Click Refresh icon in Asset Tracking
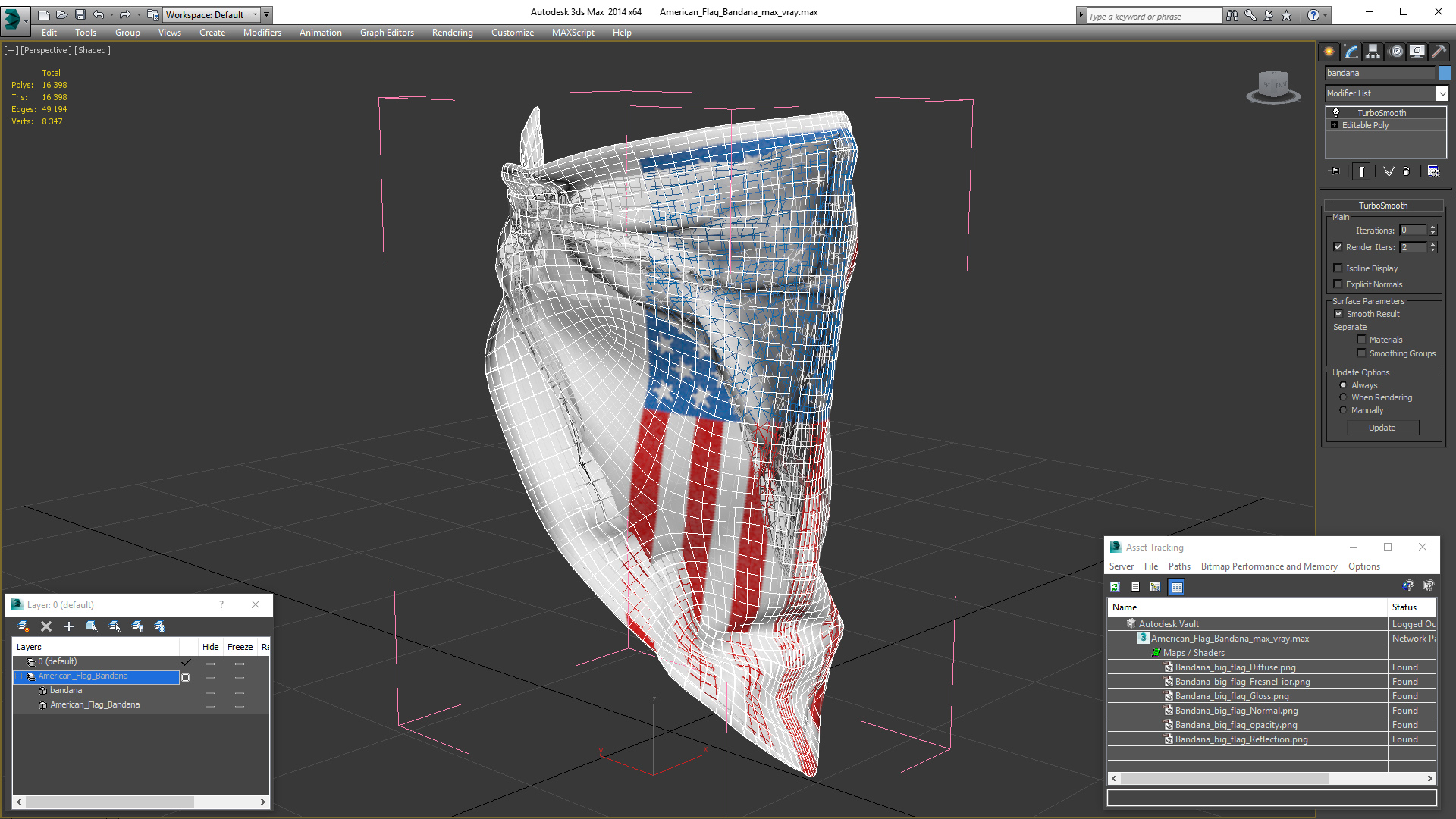 tap(1115, 587)
